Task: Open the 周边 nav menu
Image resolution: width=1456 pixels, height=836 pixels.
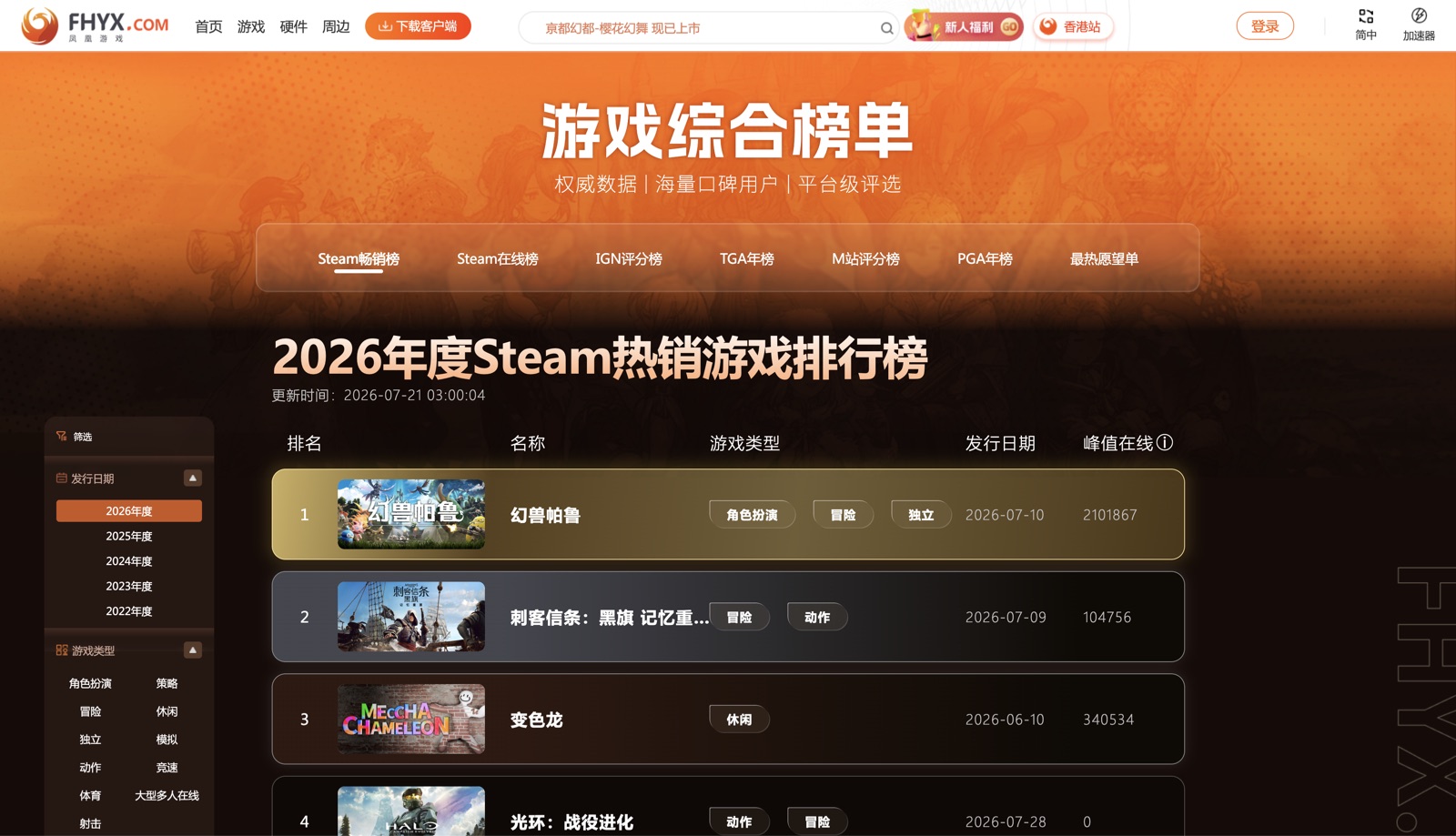Action: (336, 26)
